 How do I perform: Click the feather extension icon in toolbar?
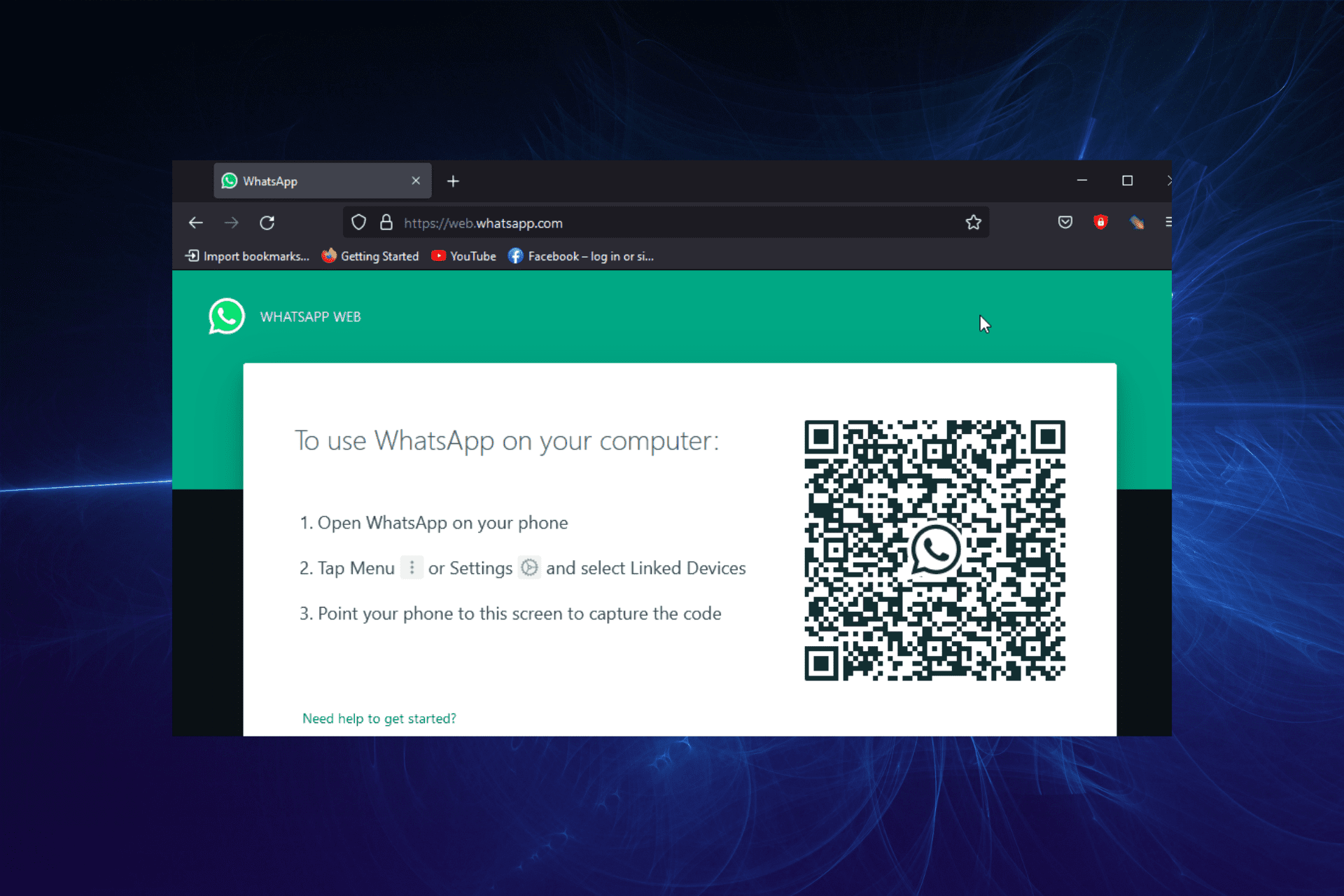(x=1137, y=223)
